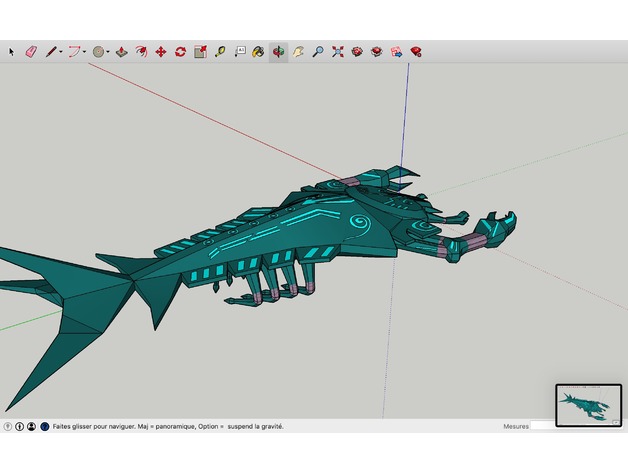Switch to the Rotate tool
Image resolution: width=628 pixels, height=472 pixels.
coord(180,51)
